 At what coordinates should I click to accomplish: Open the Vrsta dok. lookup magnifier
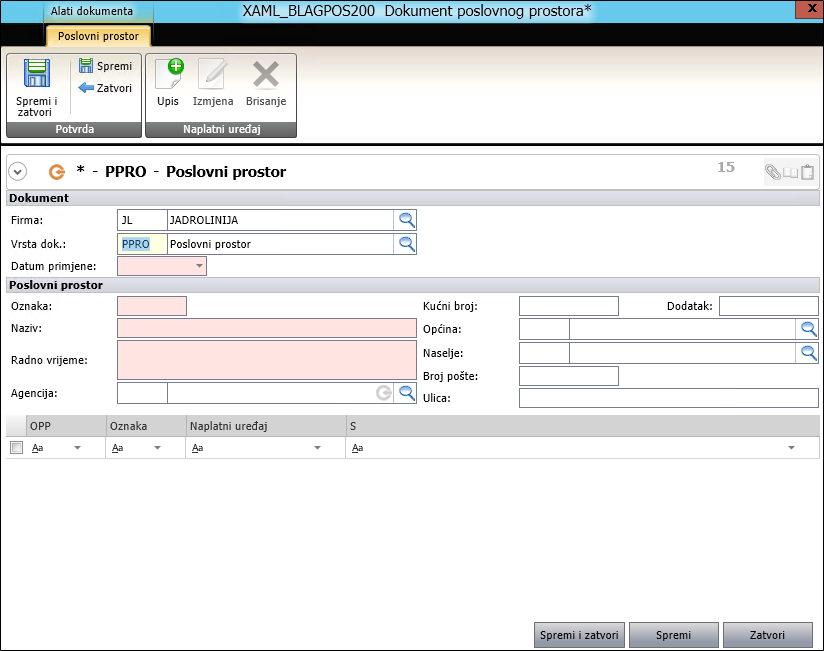(x=407, y=244)
